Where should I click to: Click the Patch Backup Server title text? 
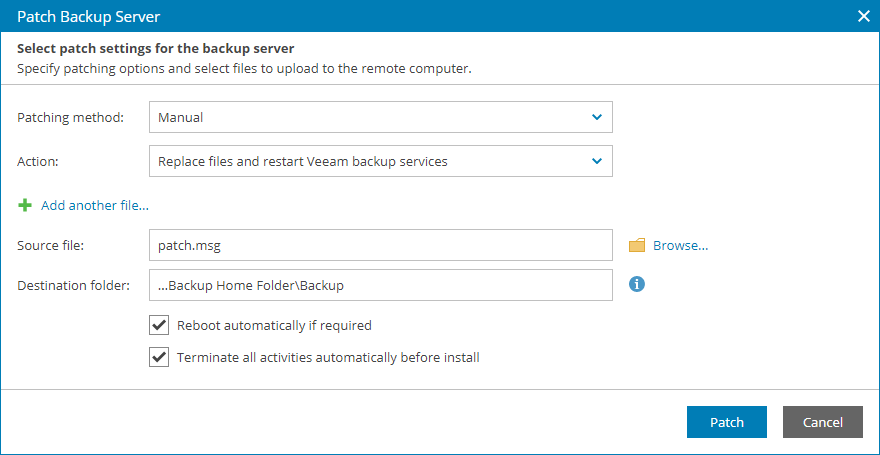89,17
